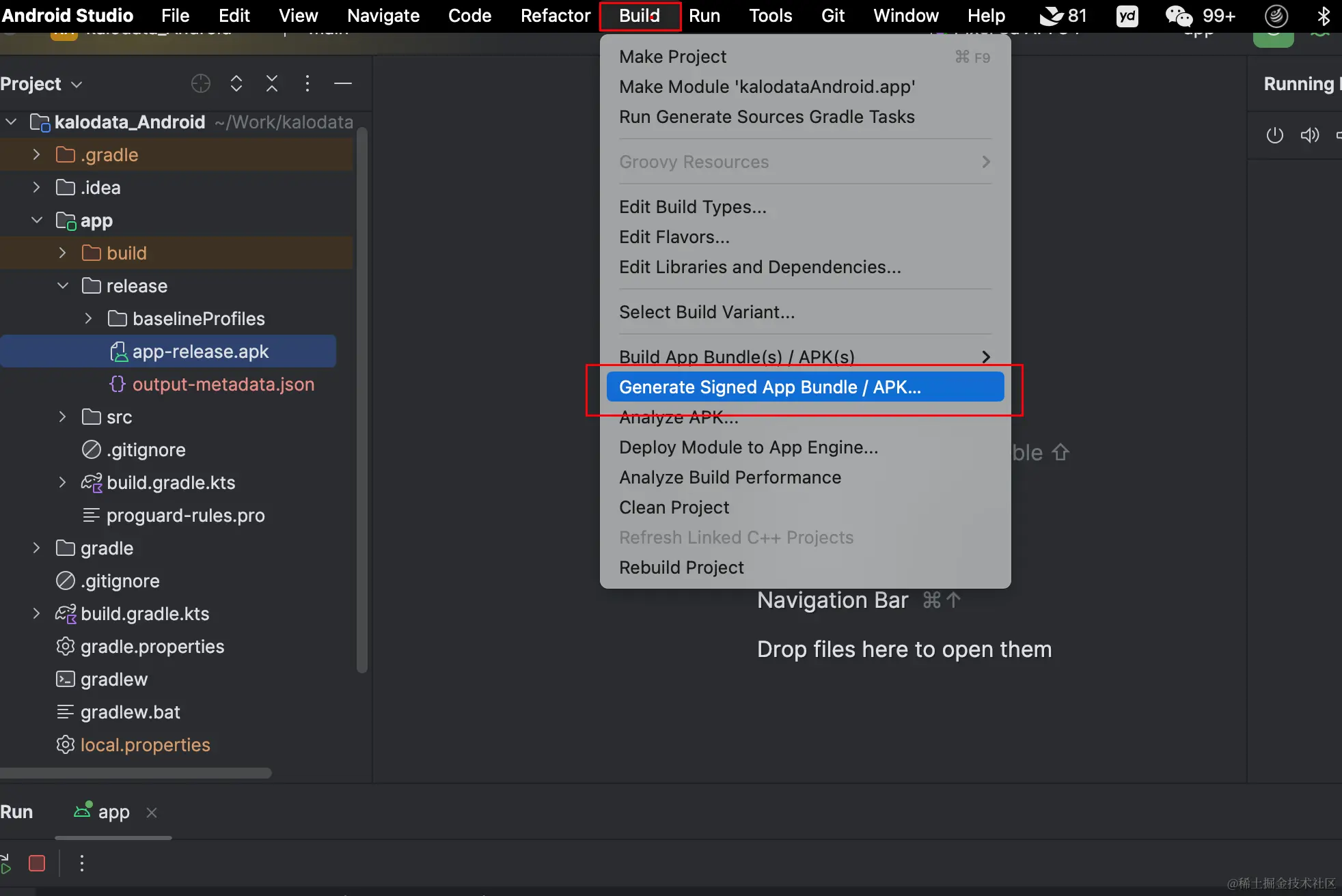The width and height of the screenshot is (1342, 896).
Task: Hide the Project panel with minimize dash
Action: click(343, 83)
